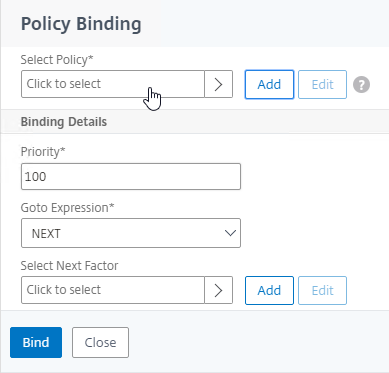The width and height of the screenshot is (389, 373).
Task: Click the Goto Expression* label
Action: point(67,208)
